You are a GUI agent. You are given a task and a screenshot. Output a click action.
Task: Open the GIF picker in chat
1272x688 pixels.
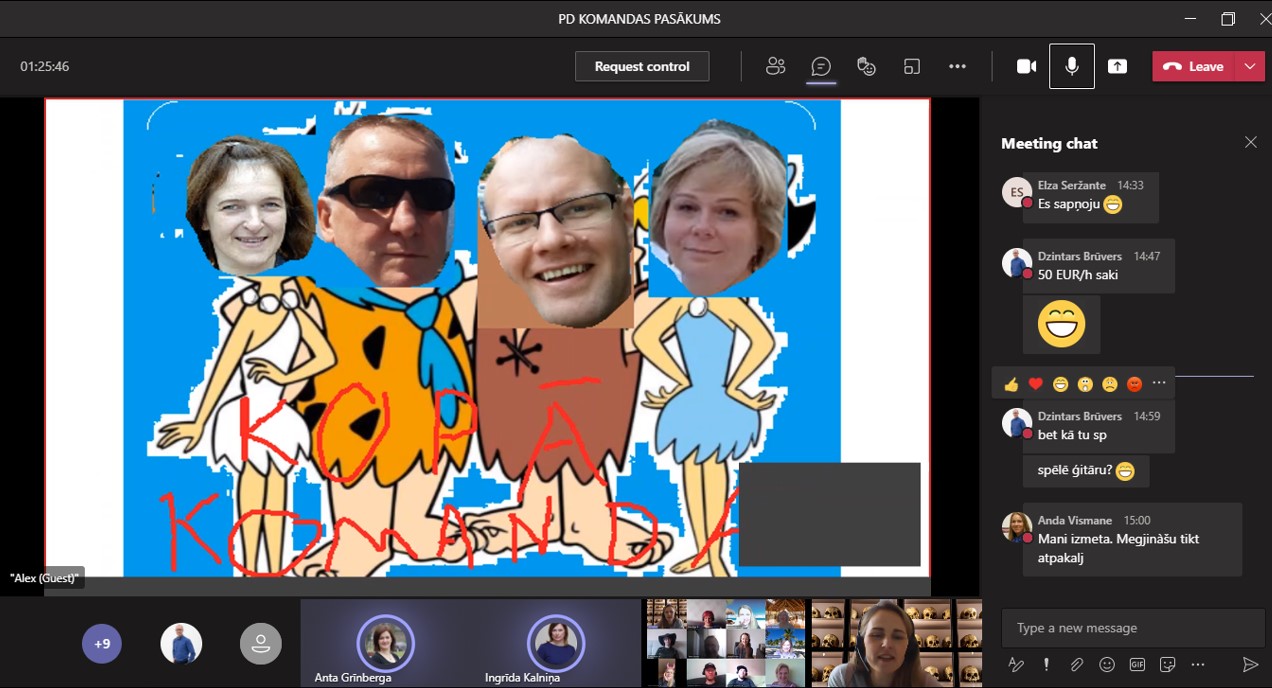(1137, 664)
